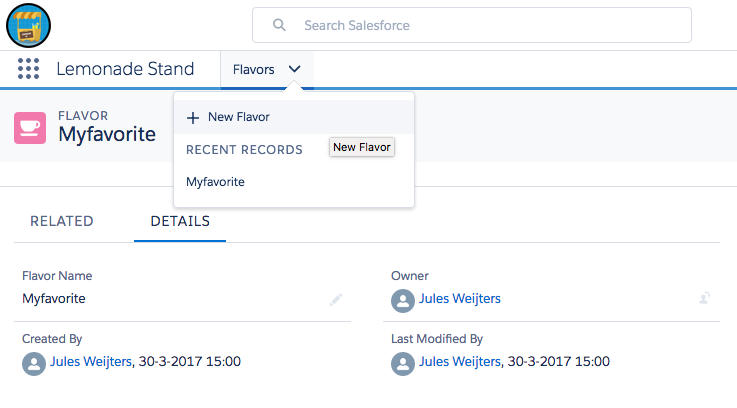Click the avatar icon under Created By
The width and height of the screenshot is (737, 408).
pos(35,362)
